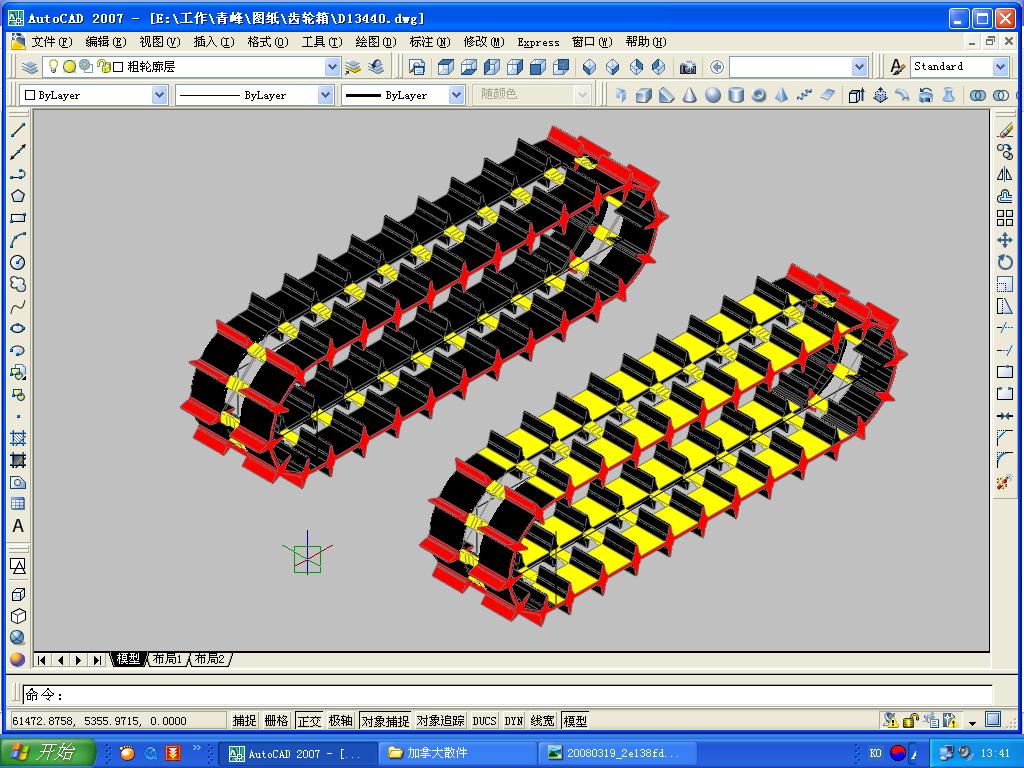This screenshot has height=768, width=1024.
Task: Click the clean screen status icon
Action: point(993,719)
